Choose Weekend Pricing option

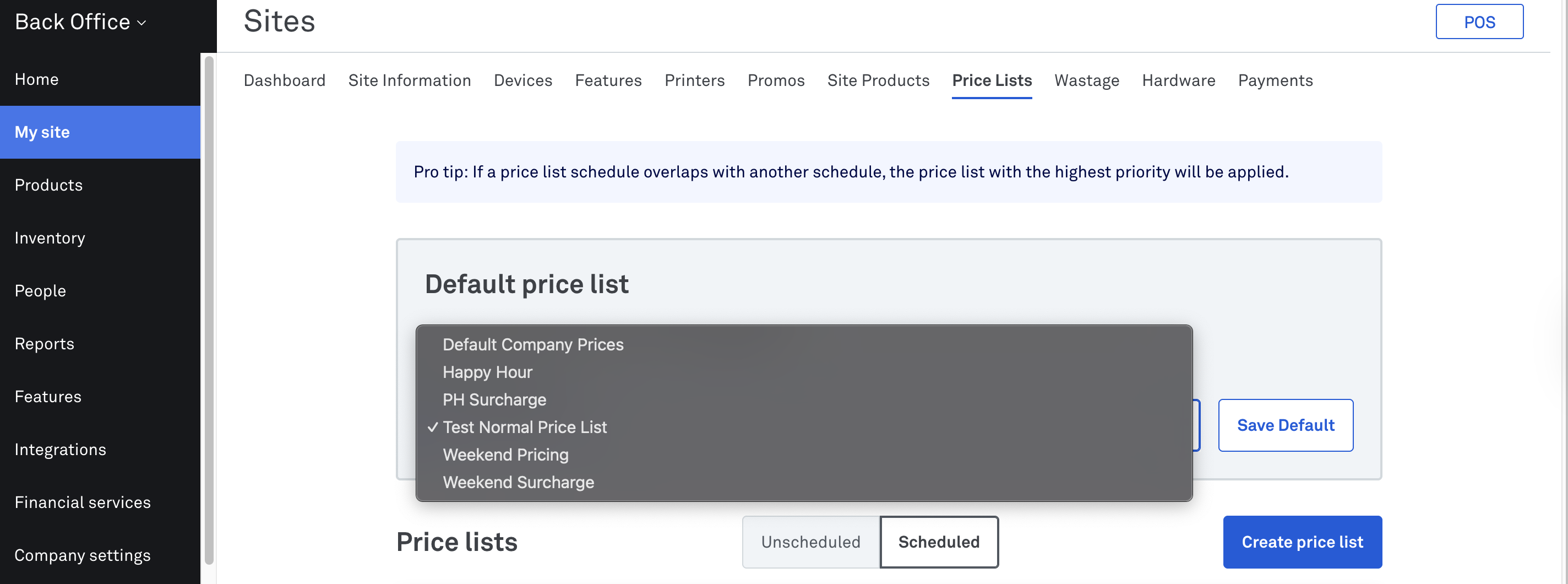(803, 455)
